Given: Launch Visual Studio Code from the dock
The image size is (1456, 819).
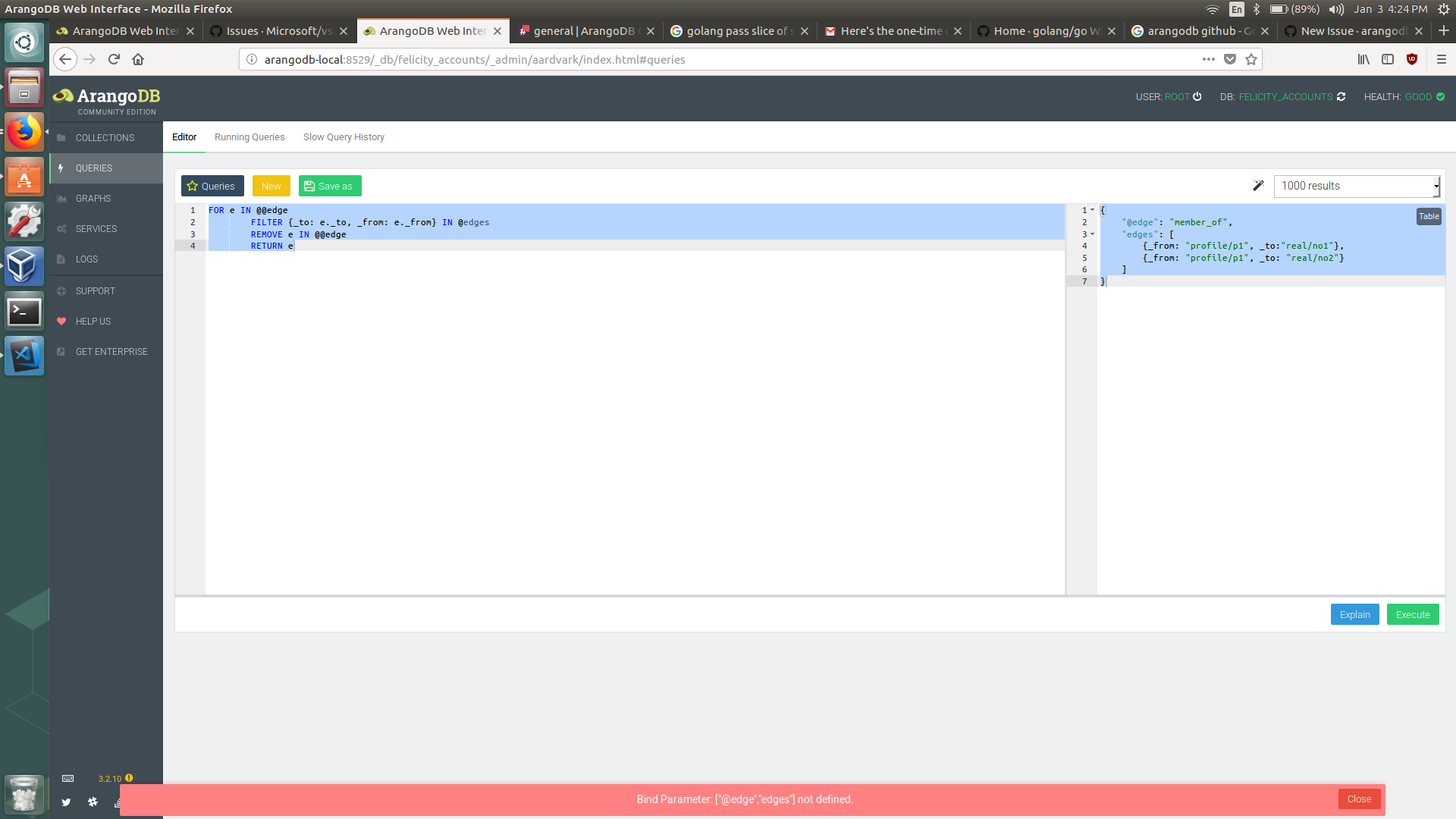Looking at the screenshot, I should pyautogui.click(x=24, y=355).
